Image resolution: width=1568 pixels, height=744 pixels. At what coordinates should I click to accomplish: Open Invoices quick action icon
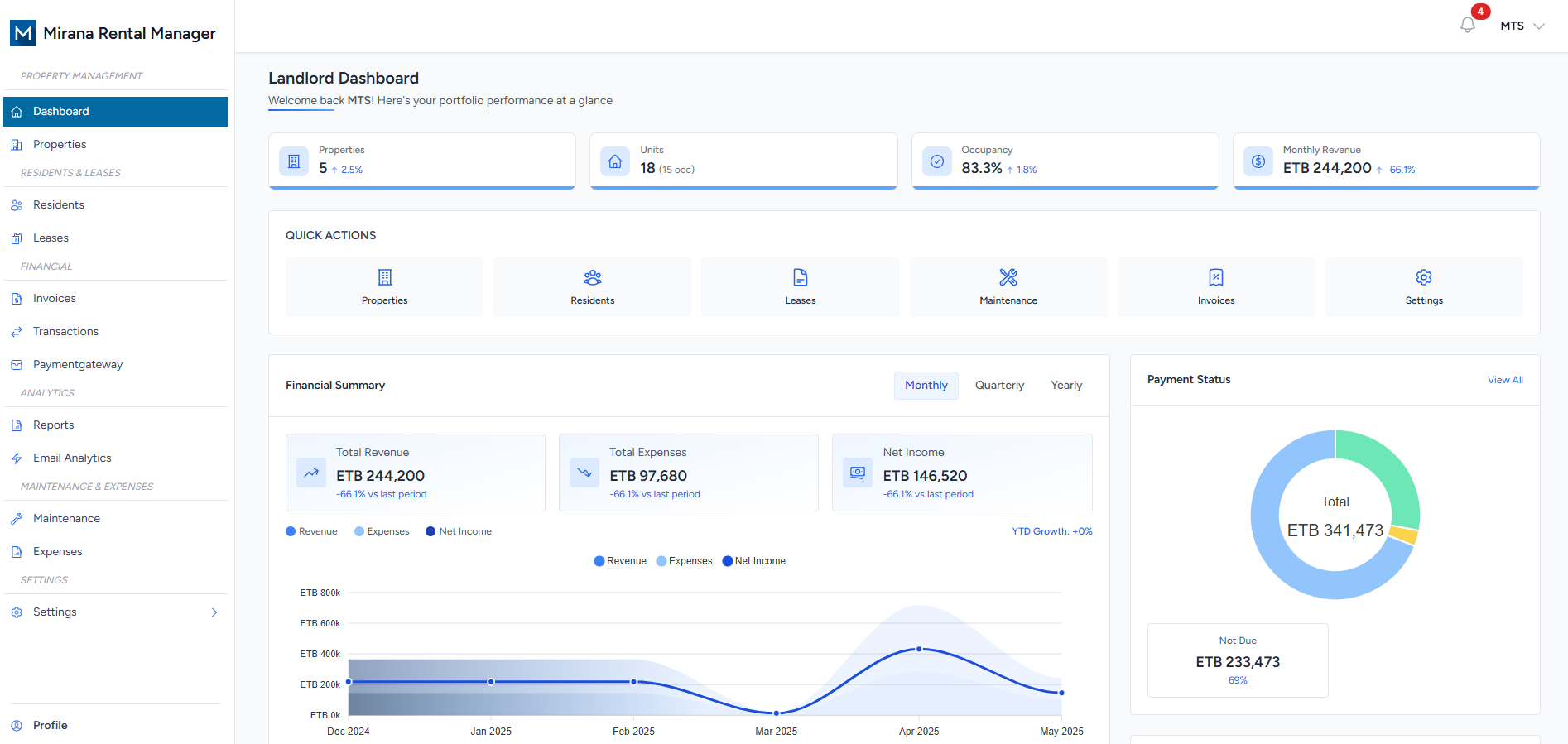tap(1216, 277)
